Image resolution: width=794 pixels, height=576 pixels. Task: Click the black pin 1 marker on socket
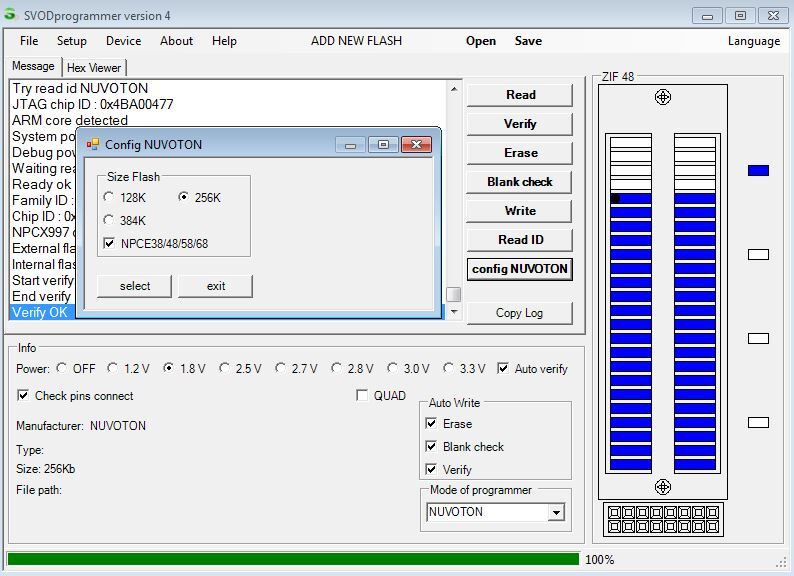tap(615, 199)
